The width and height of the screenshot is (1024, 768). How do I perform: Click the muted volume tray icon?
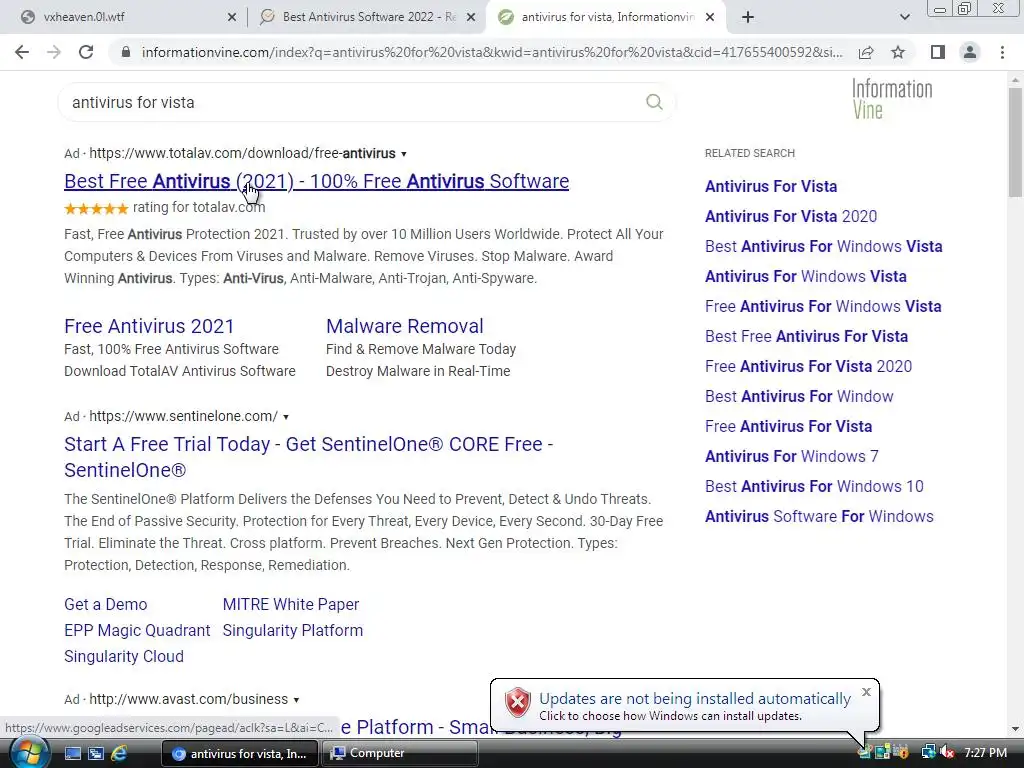click(x=947, y=753)
